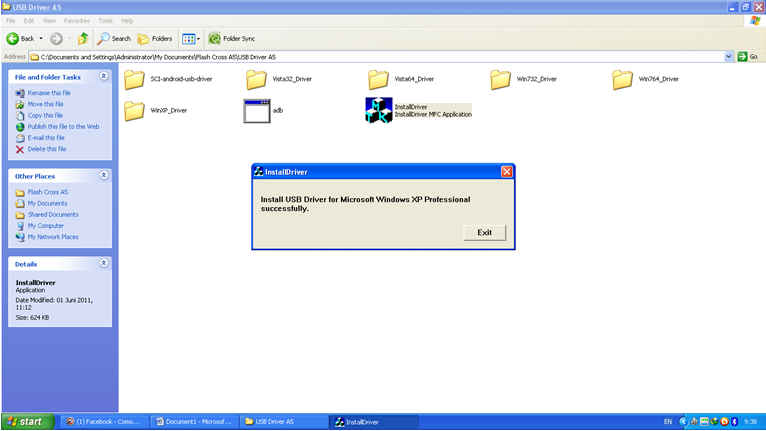Open the Views dropdown in toolbar
Viewport: 766px width, 431px height.
tap(191, 39)
